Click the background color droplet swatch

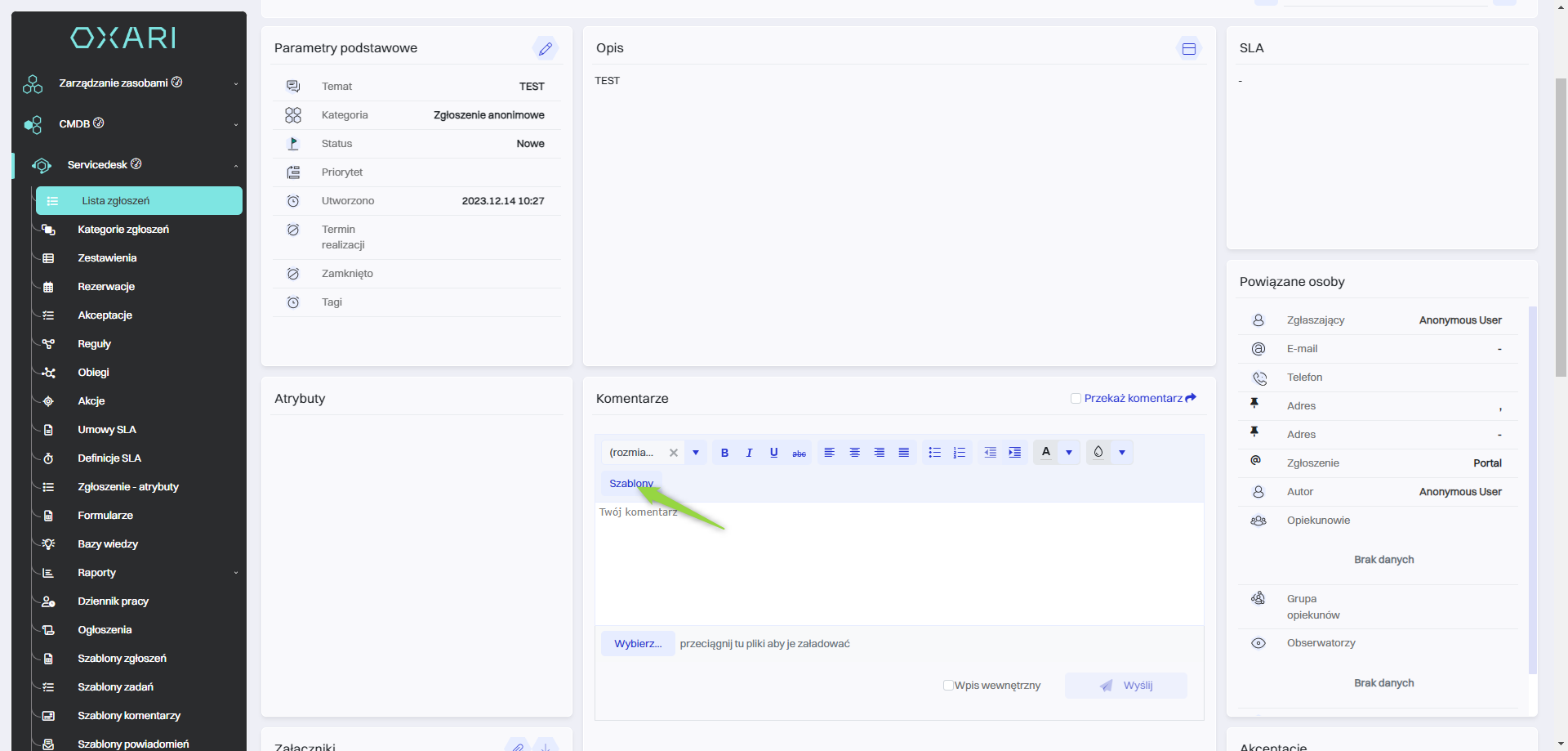1098,453
